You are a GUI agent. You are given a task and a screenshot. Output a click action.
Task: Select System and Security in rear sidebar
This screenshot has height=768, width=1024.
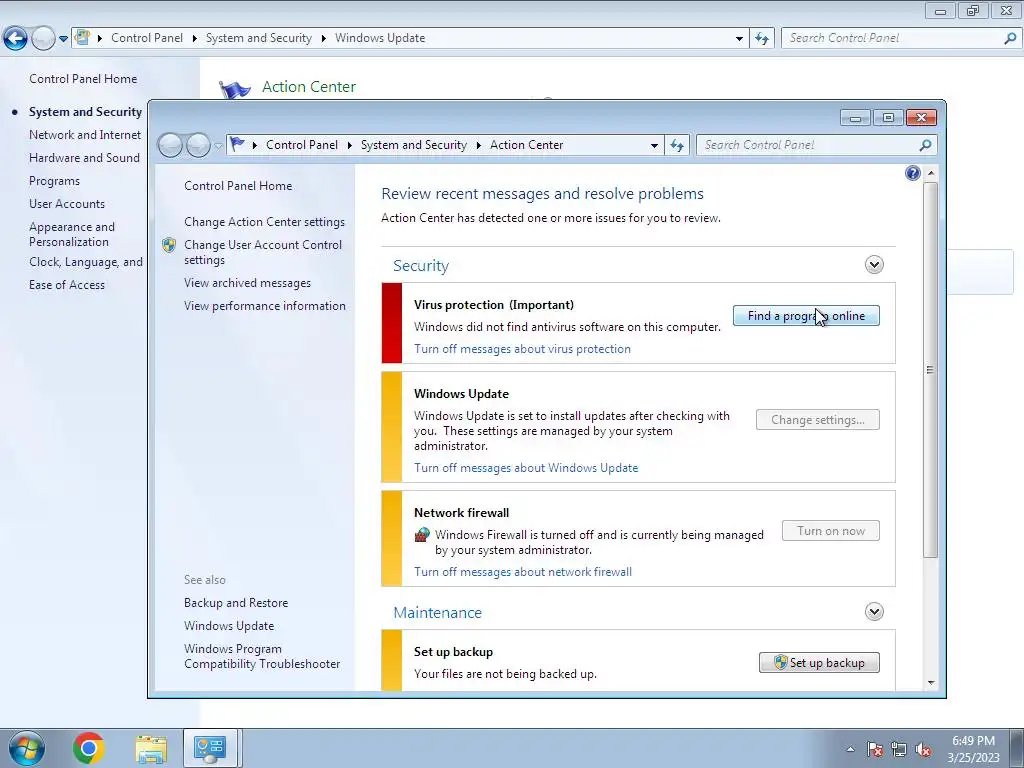86,112
